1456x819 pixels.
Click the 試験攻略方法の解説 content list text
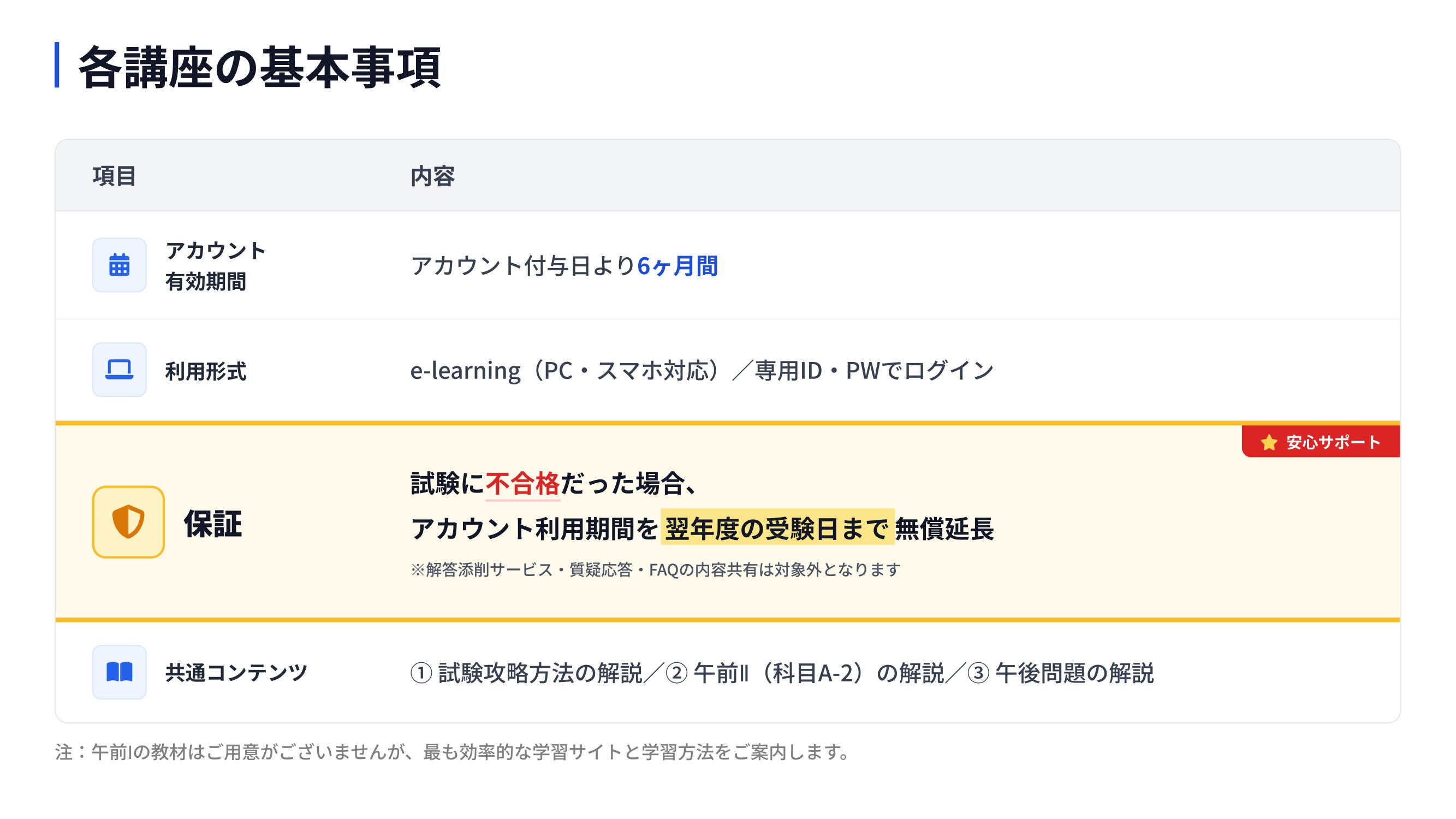click(x=540, y=673)
